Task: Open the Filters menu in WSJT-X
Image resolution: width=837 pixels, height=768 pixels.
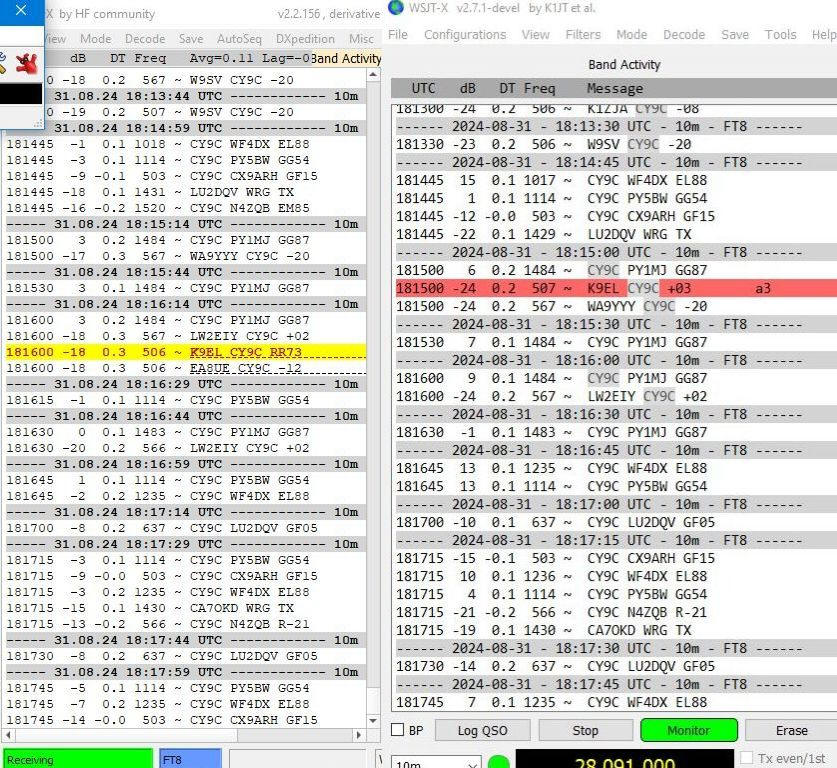Action: point(583,35)
